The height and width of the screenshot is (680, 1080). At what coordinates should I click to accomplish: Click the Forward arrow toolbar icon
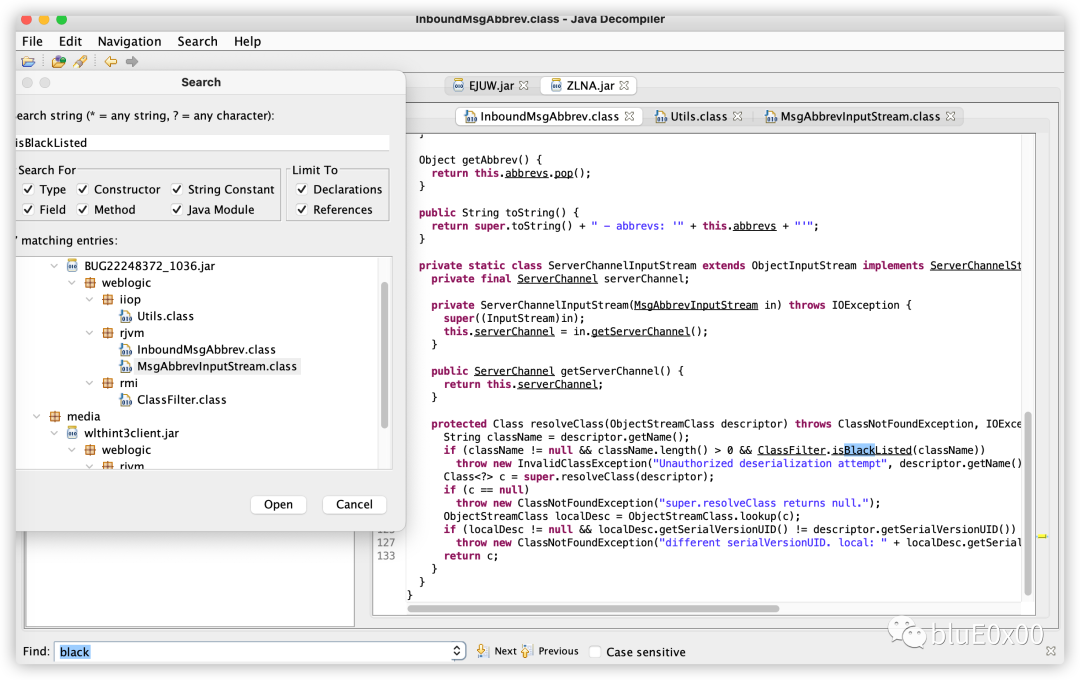point(132,62)
